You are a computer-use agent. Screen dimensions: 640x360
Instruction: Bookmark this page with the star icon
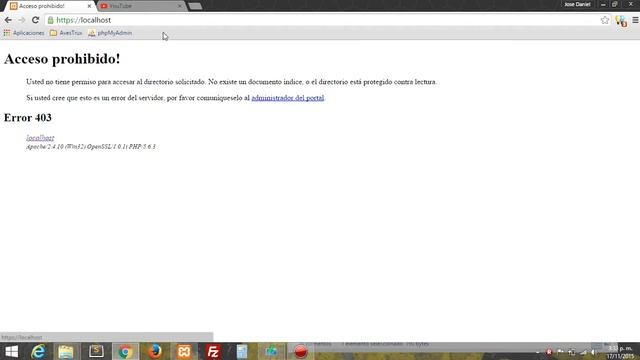click(604, 20)
